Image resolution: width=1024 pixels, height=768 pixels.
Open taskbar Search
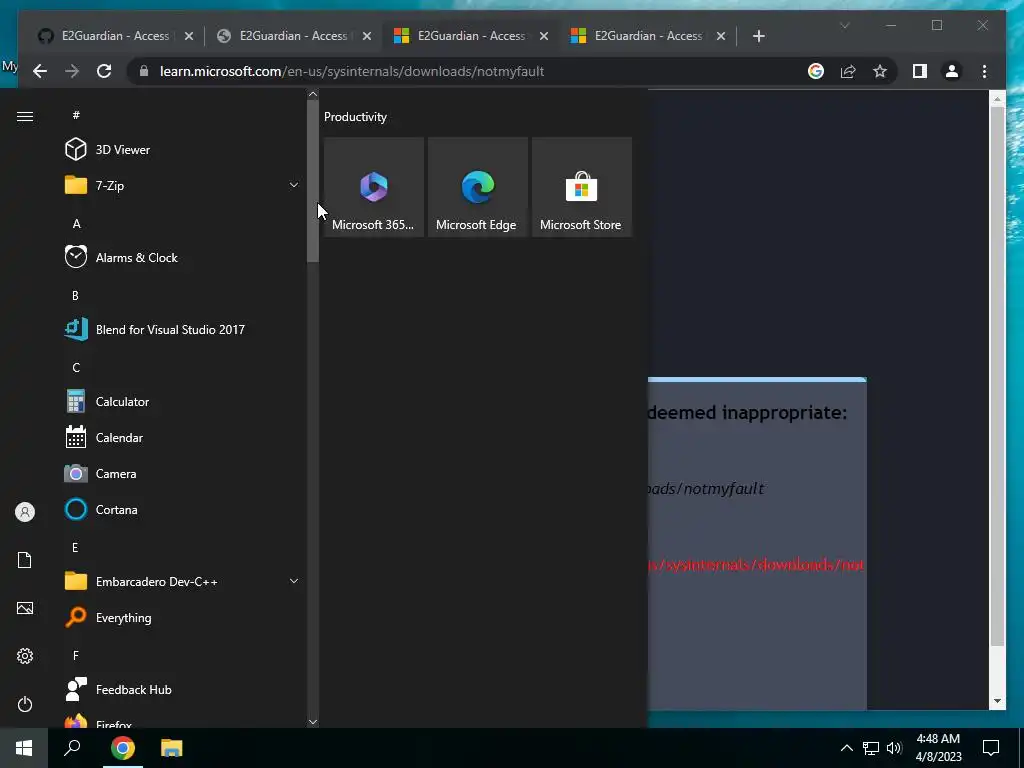point(72,748)
